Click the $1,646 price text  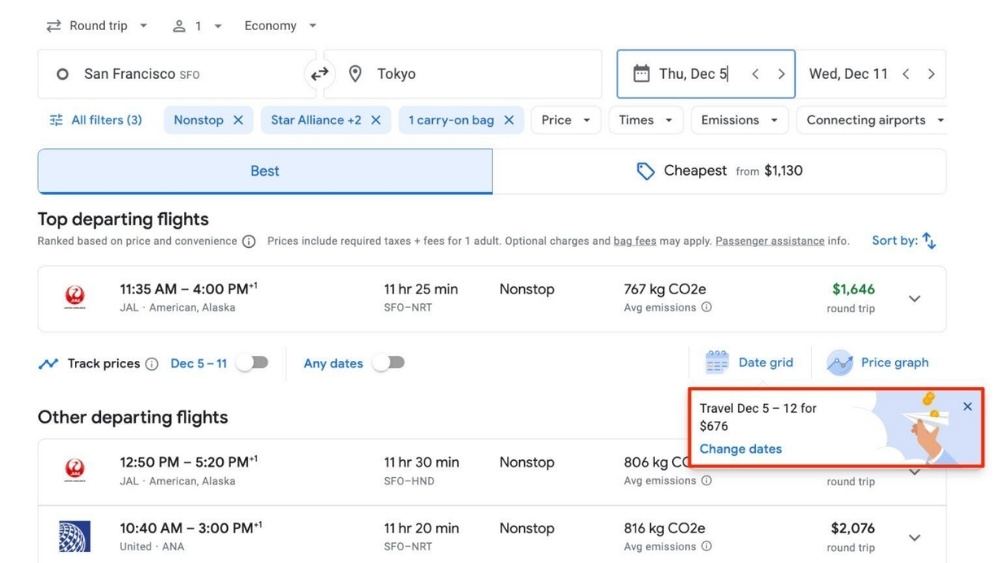click(x=853, y=289)
